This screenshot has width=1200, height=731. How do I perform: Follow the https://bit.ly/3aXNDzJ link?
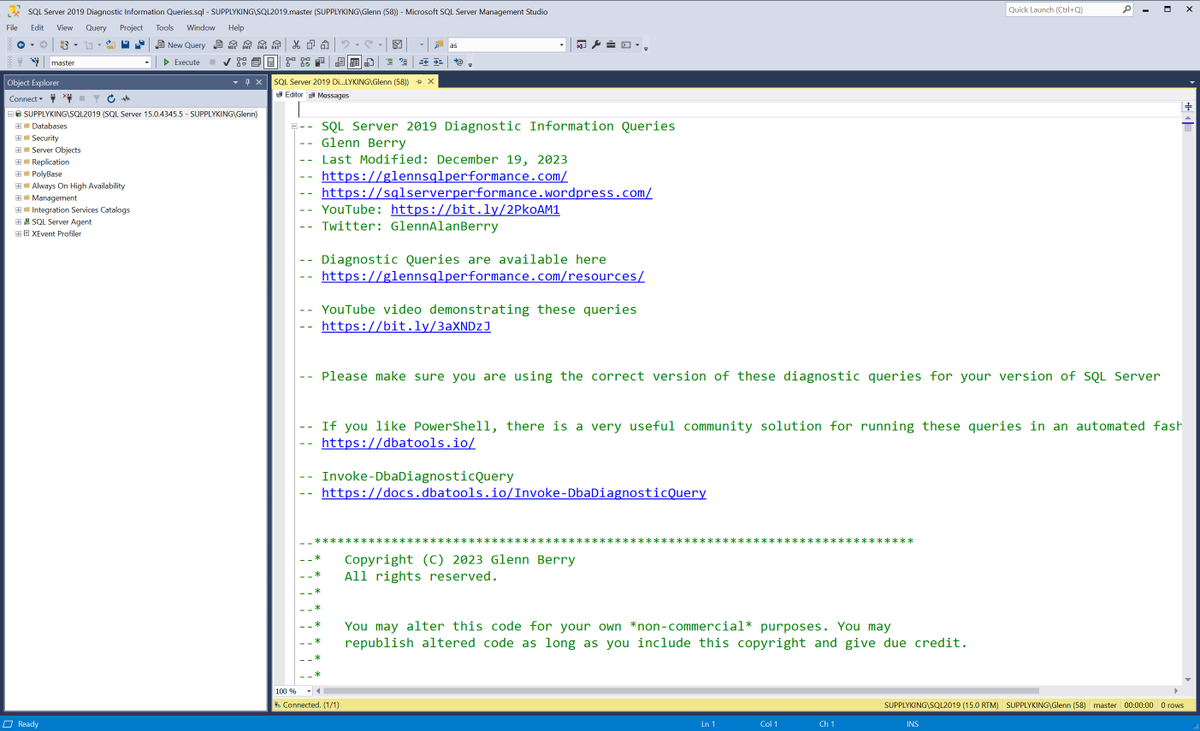406,326
